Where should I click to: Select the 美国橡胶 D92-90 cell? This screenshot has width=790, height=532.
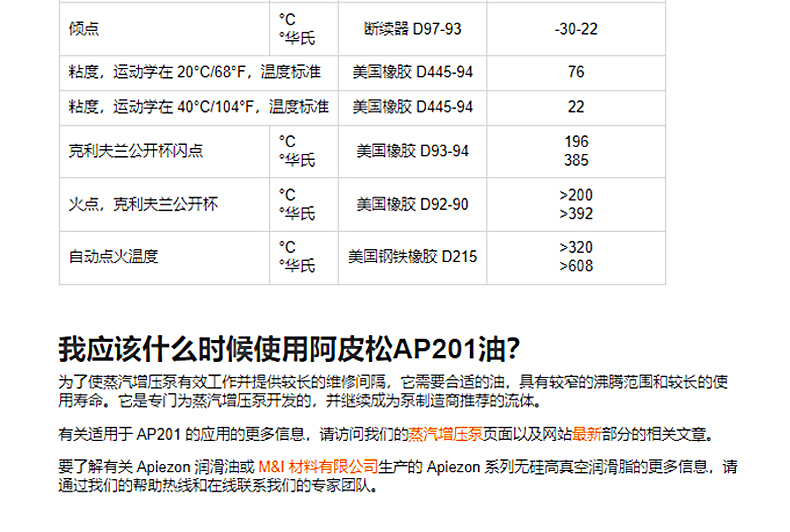412,205
